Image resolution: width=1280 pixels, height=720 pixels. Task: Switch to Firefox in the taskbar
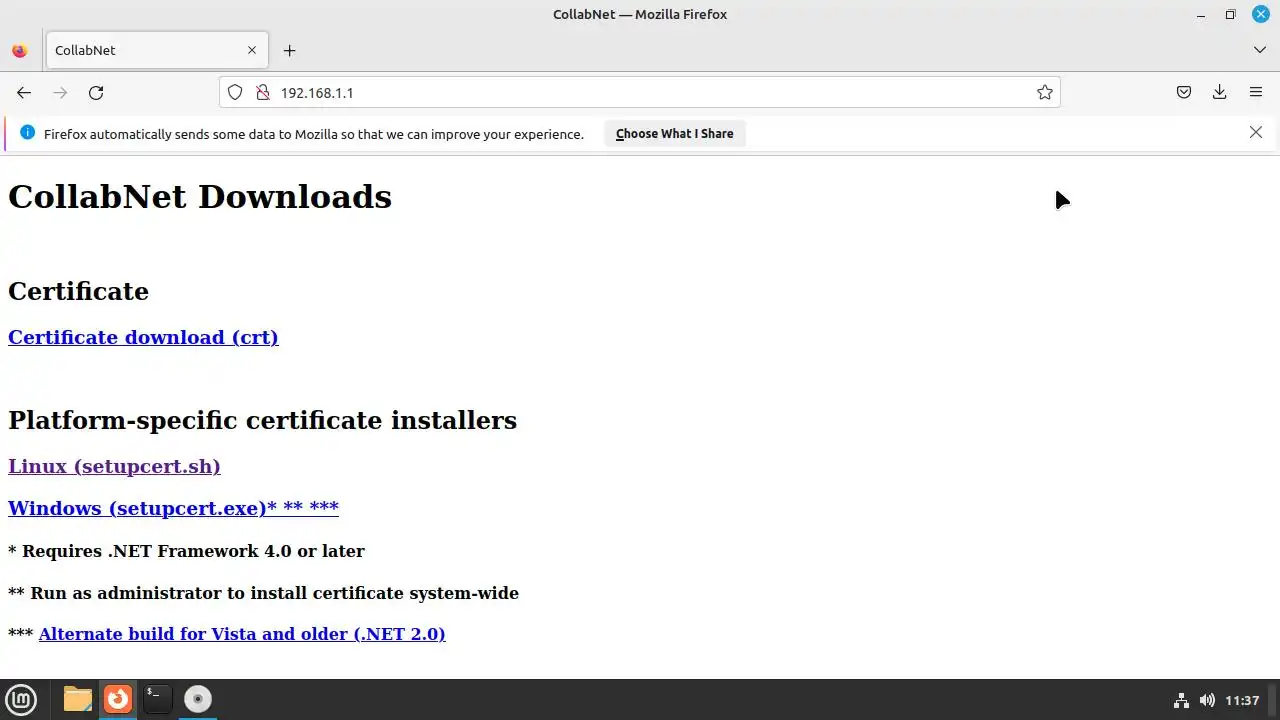click(x=118, y=699)
